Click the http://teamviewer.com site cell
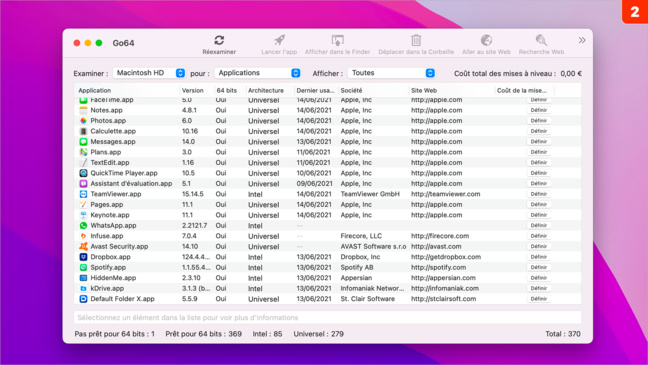 point(446,194)
